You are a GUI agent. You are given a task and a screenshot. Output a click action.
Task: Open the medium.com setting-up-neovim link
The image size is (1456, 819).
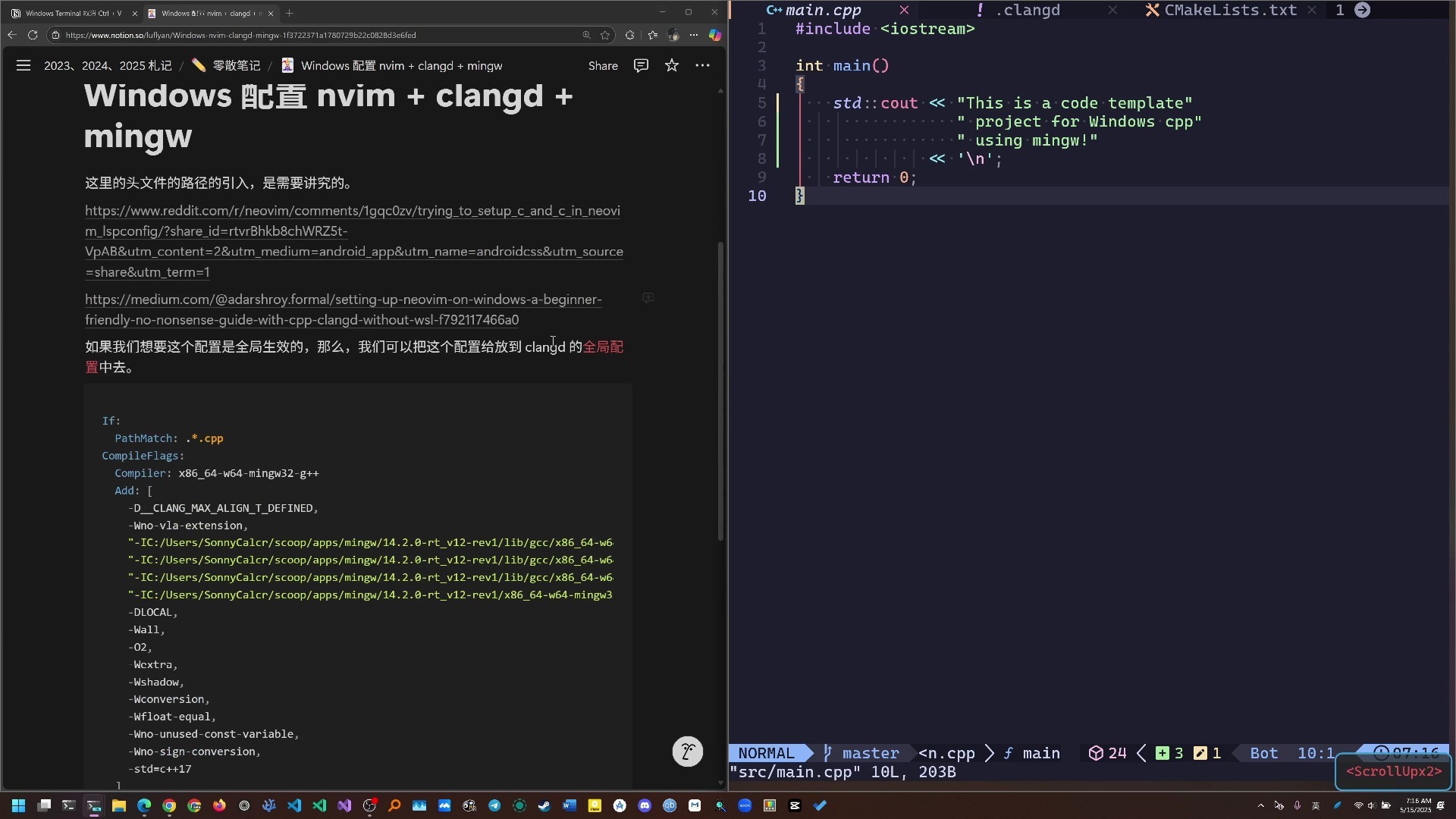pos(344,309)
